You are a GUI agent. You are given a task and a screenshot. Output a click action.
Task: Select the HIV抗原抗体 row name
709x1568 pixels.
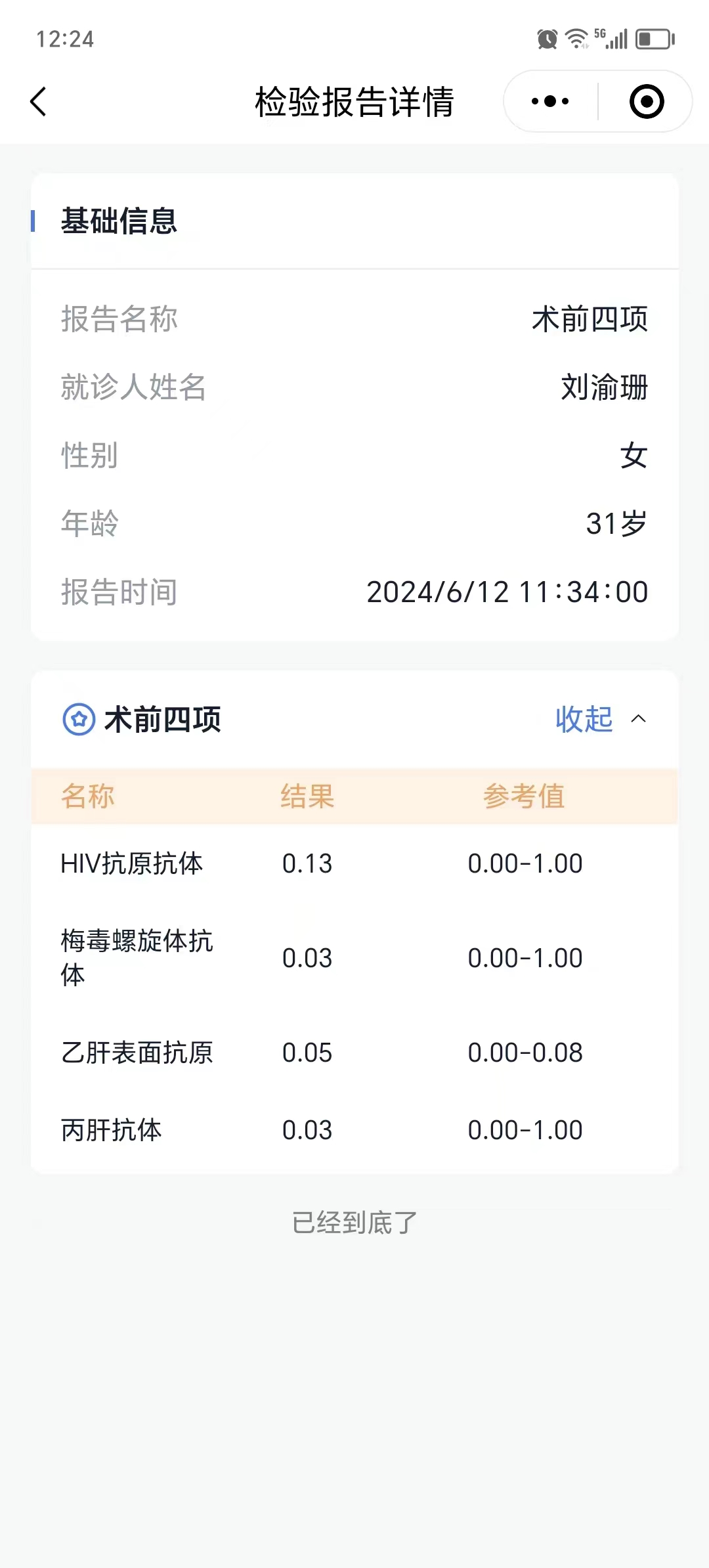[131, 863]
